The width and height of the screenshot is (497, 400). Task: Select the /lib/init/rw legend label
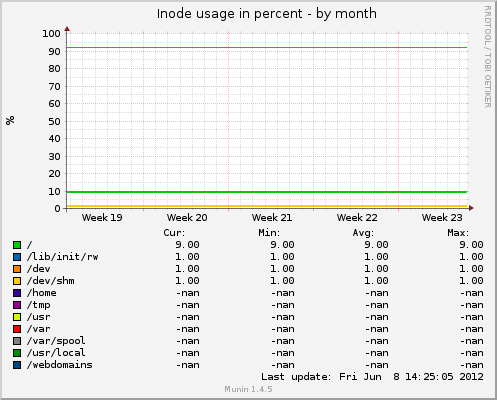pyautogui.click(x=63, y=257)
